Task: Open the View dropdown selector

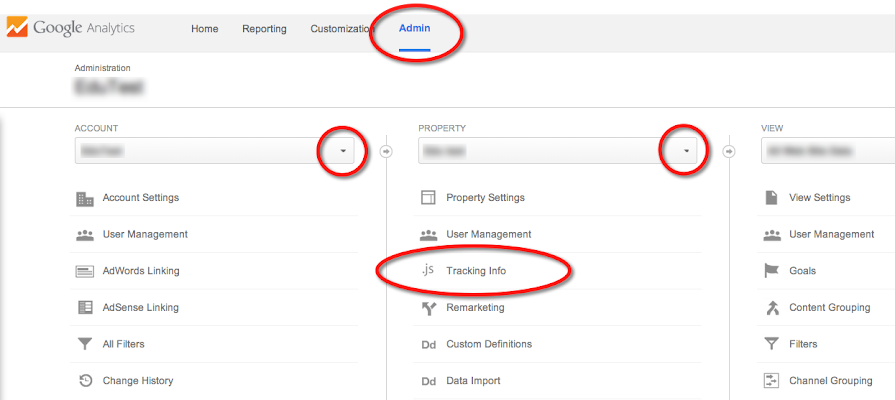Action: click(x=828, y=151)
